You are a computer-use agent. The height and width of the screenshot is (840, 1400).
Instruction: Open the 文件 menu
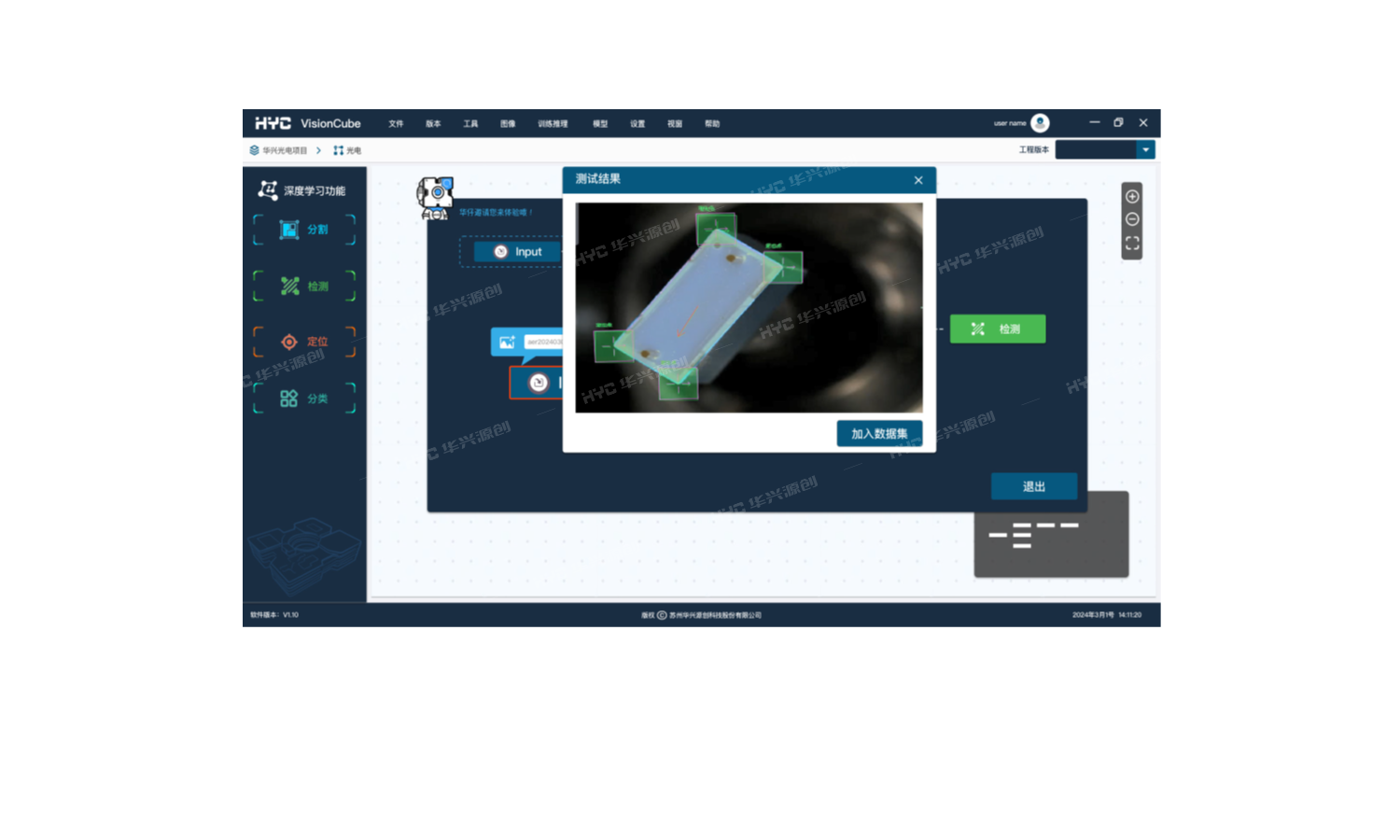(396, 124)
